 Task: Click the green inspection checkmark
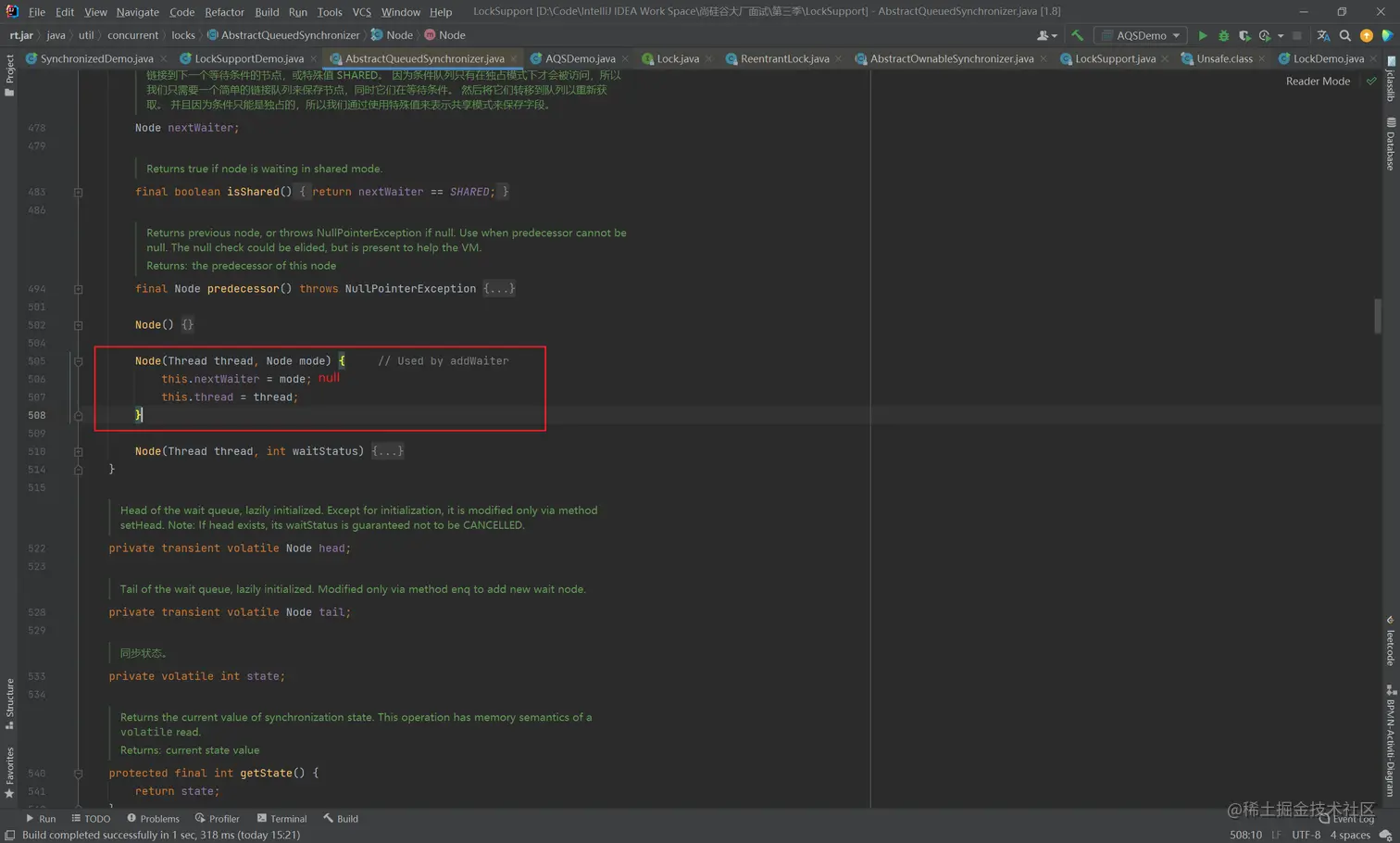(1371, 82)
